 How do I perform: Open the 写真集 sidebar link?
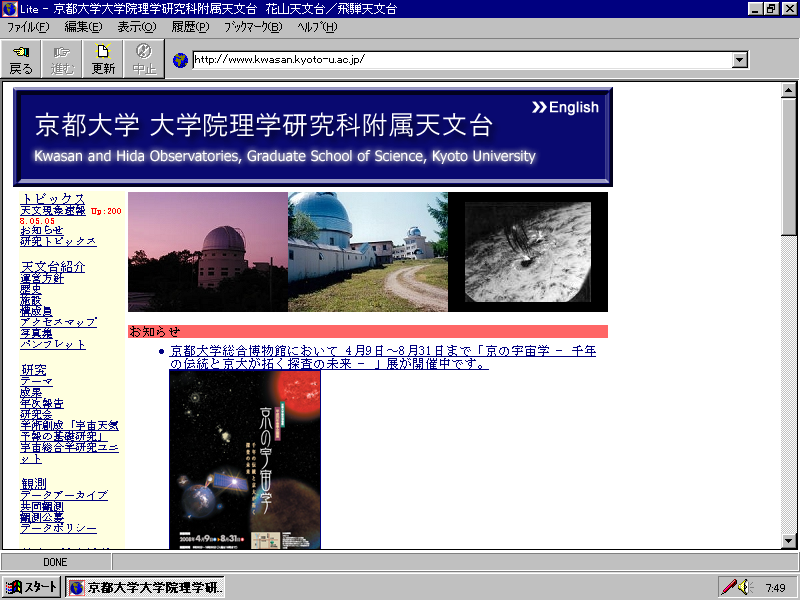36,333
